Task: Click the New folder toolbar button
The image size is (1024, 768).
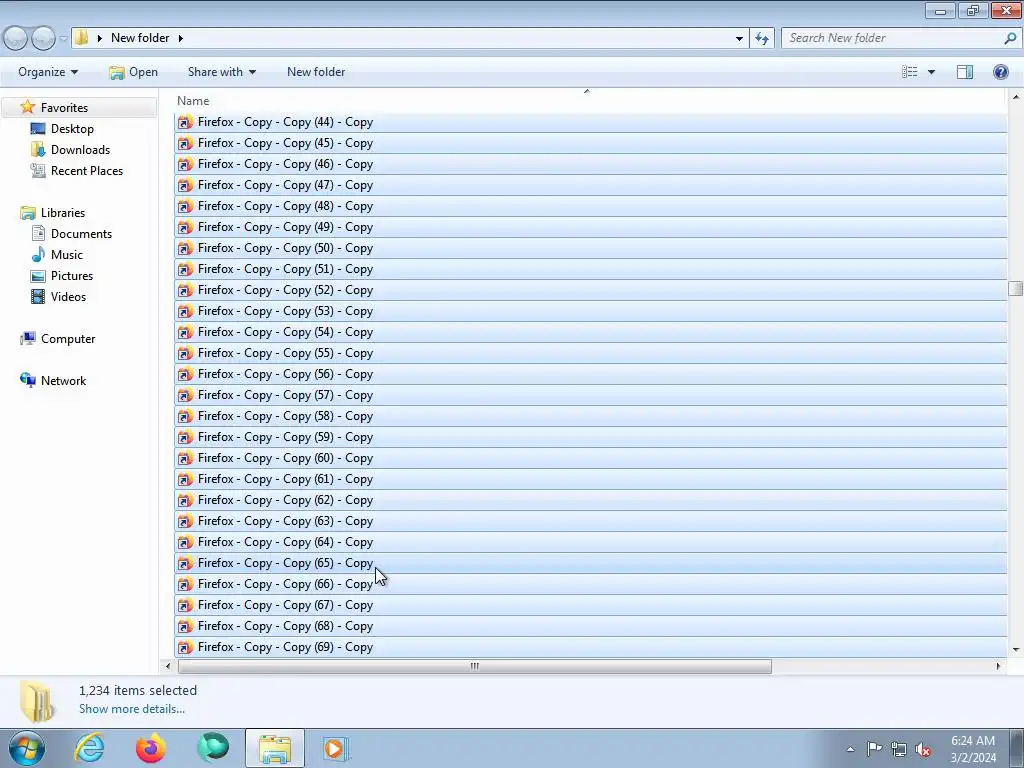Action: (x=316, y=72)
